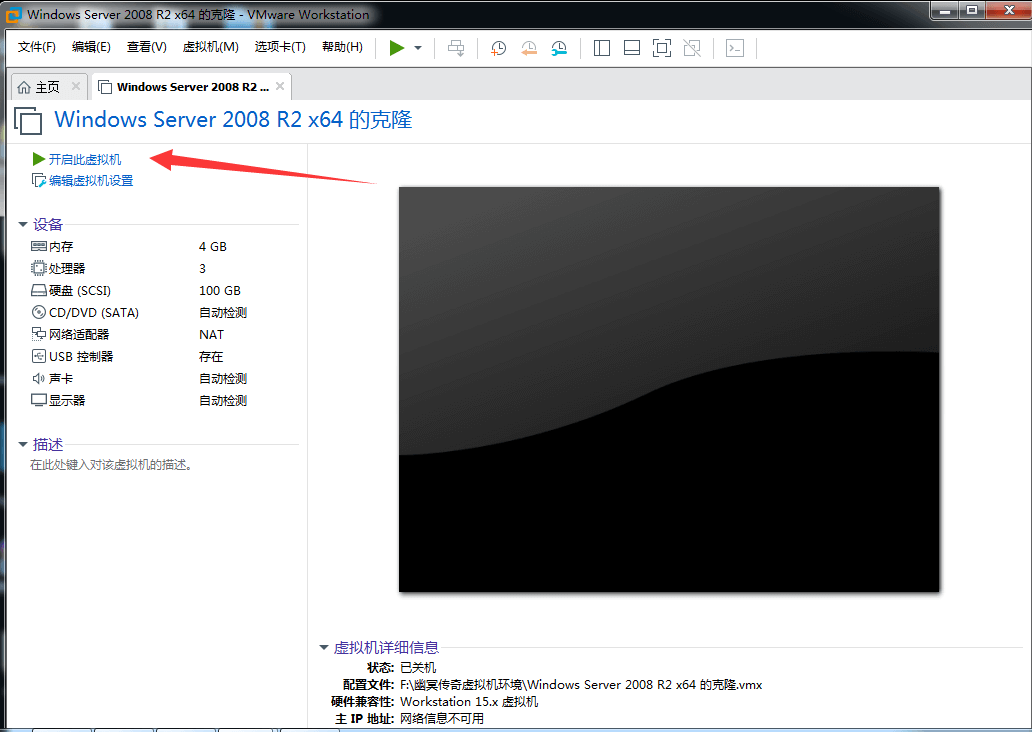Click the processor count value 3
This screenshot has height=732, width=1032.
pyautogui.click(x=203, y=269)
